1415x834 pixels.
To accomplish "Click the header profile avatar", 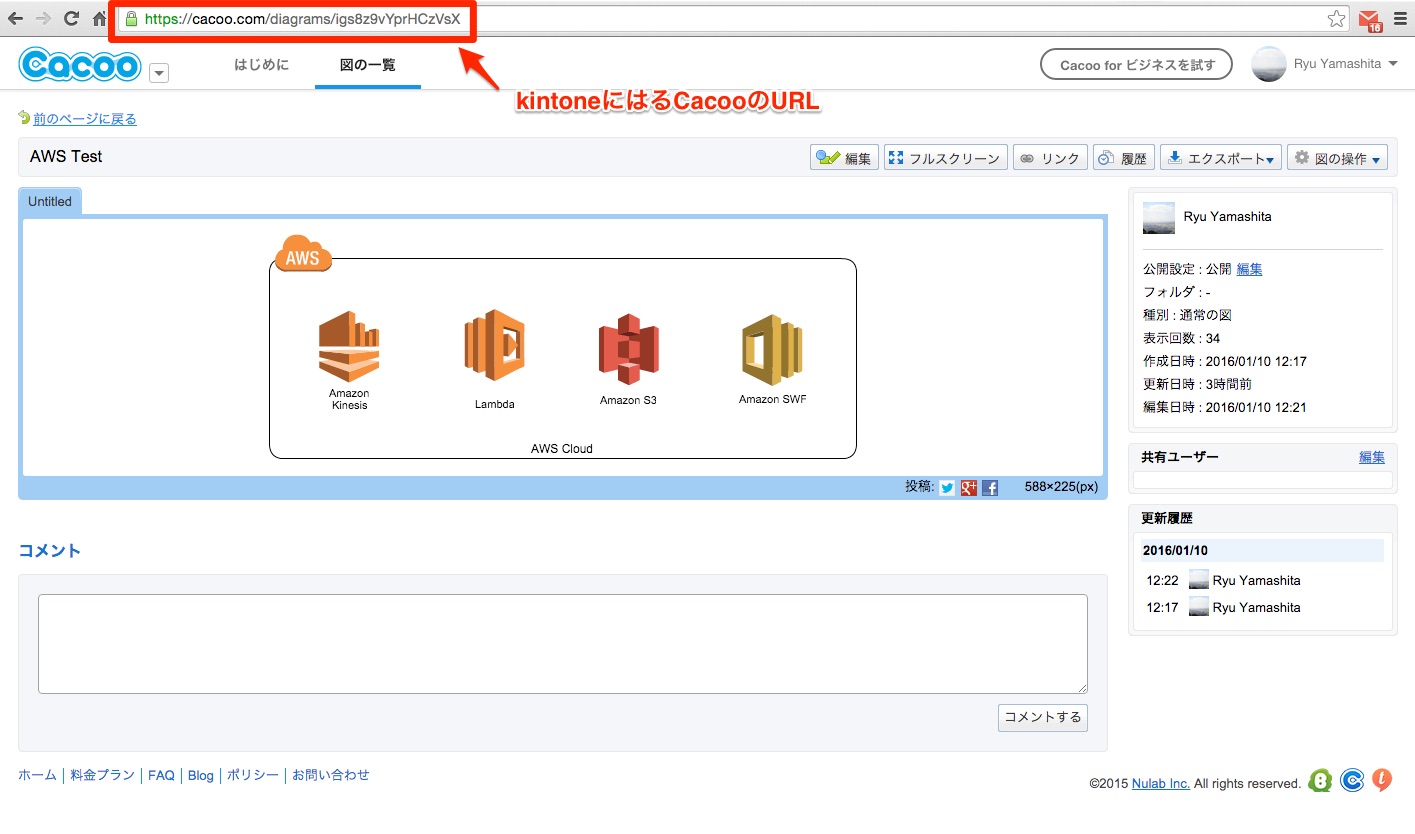I will point(1269,64).
